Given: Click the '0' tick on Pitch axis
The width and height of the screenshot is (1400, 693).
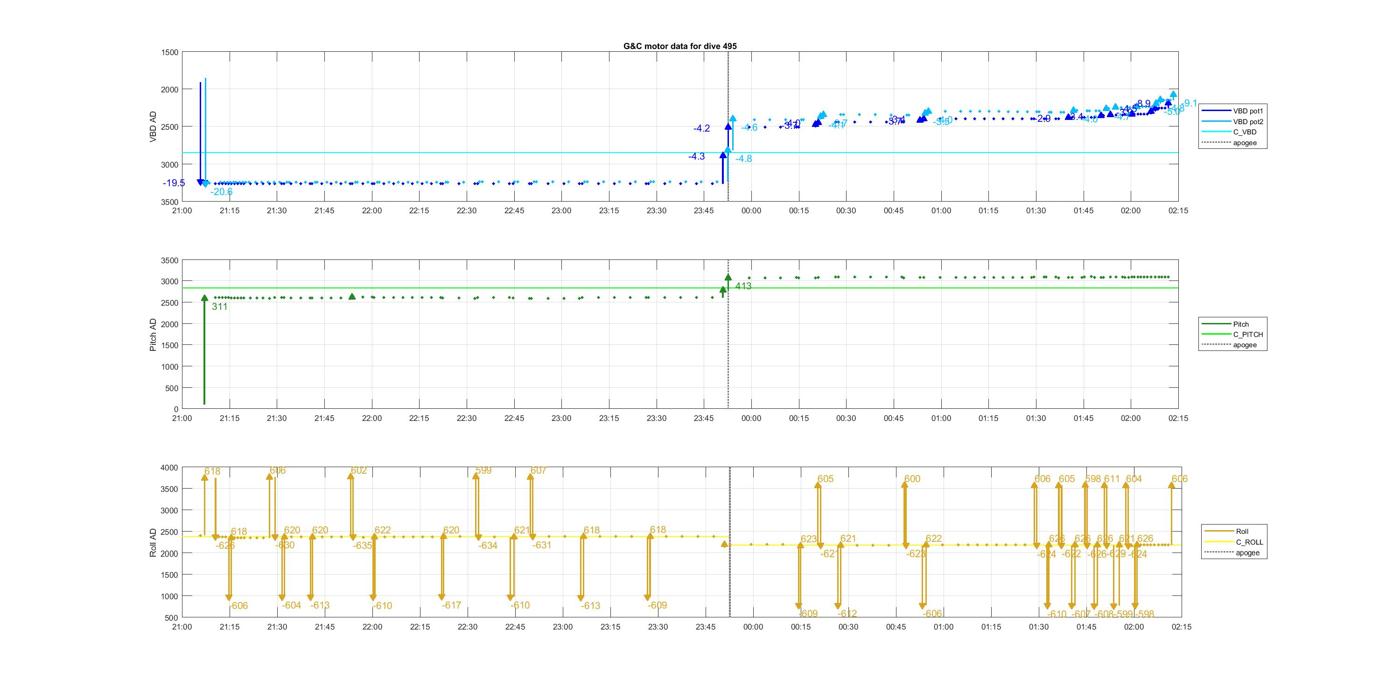Looking at the screenshot, I should pyautogui.click(x=176, y=410).
